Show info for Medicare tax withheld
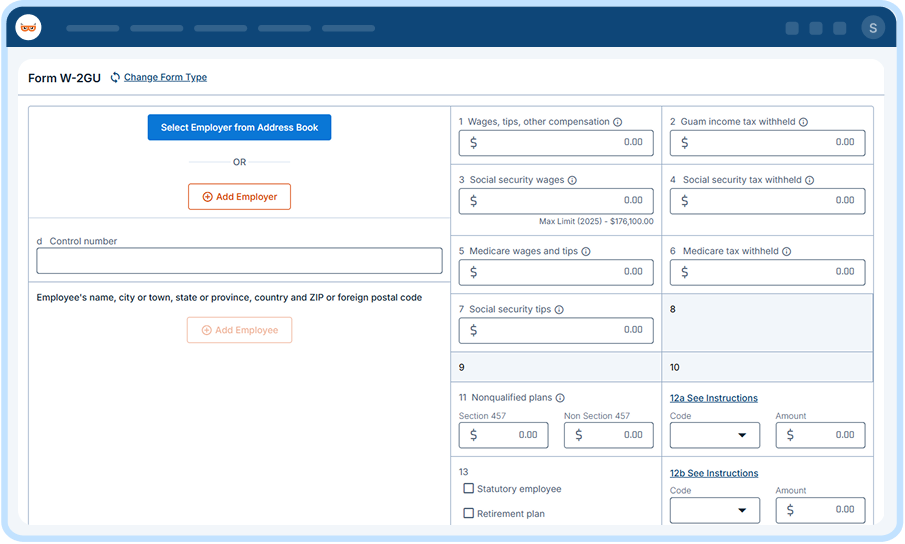Screen dimensions: 905x544 [787, 252]
